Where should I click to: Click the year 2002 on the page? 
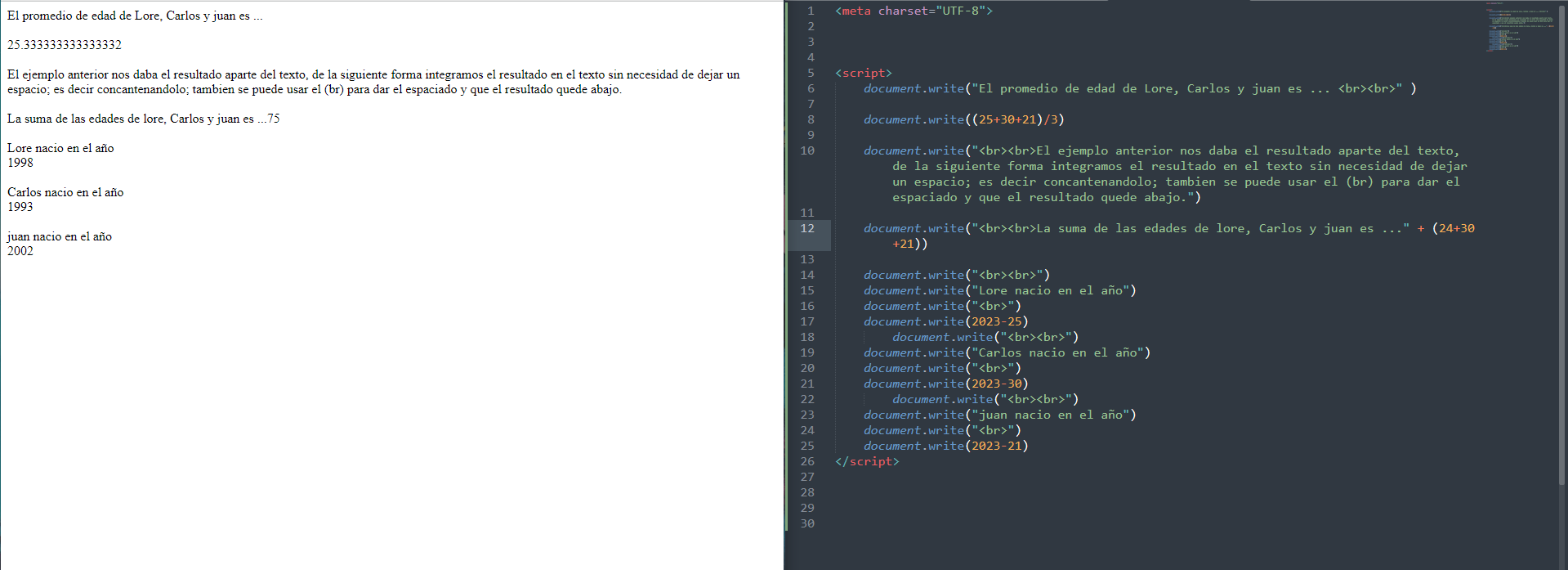pos(20,251)
